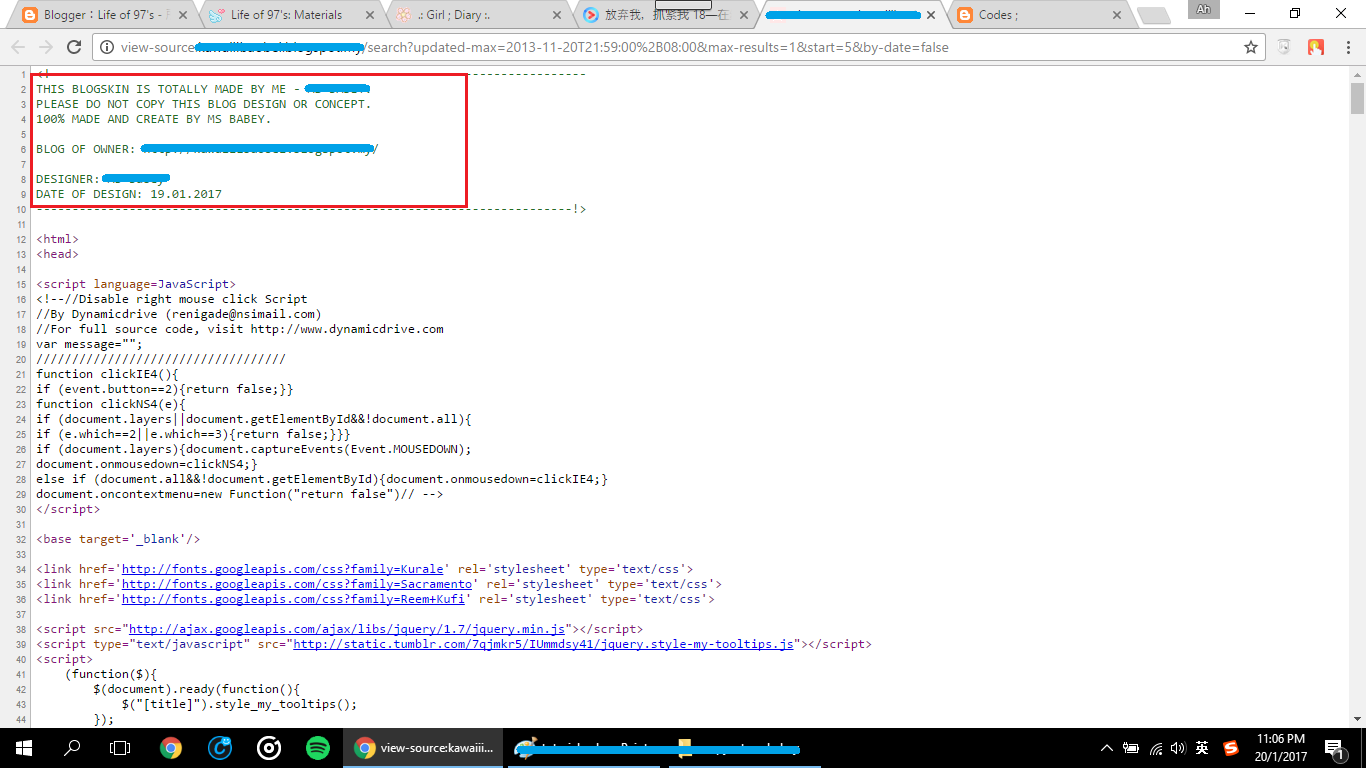Click '100% MADE AND CREATE BY MS BABEY.' line
The image size is (1366, 768).
click(153, 119)
